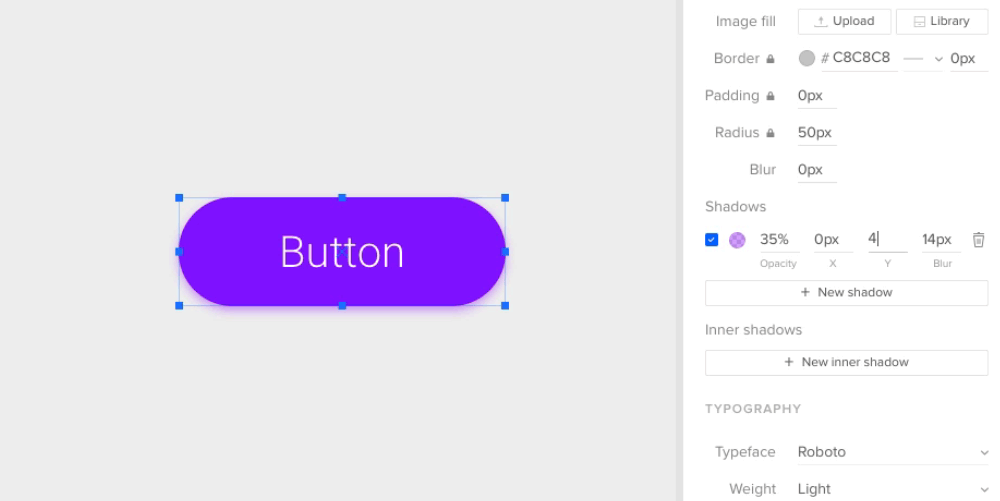Click the Padding lock icon

770,96
